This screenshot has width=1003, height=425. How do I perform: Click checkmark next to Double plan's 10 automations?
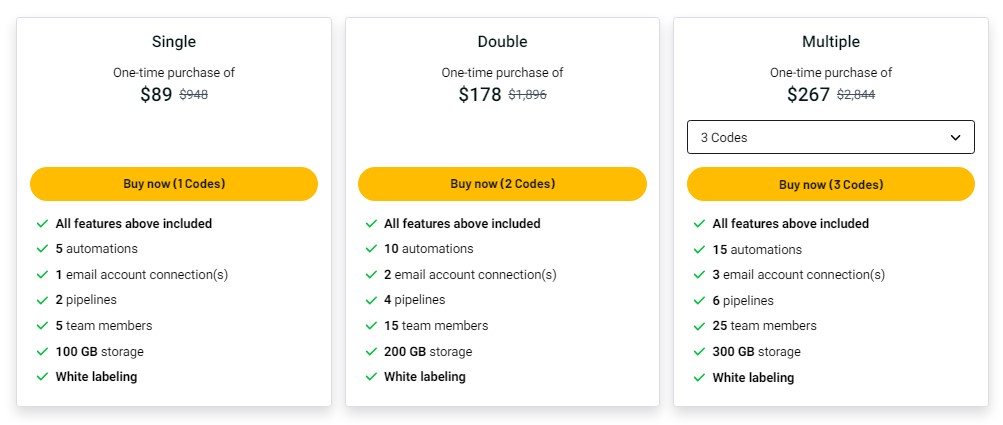coord(370,249)
